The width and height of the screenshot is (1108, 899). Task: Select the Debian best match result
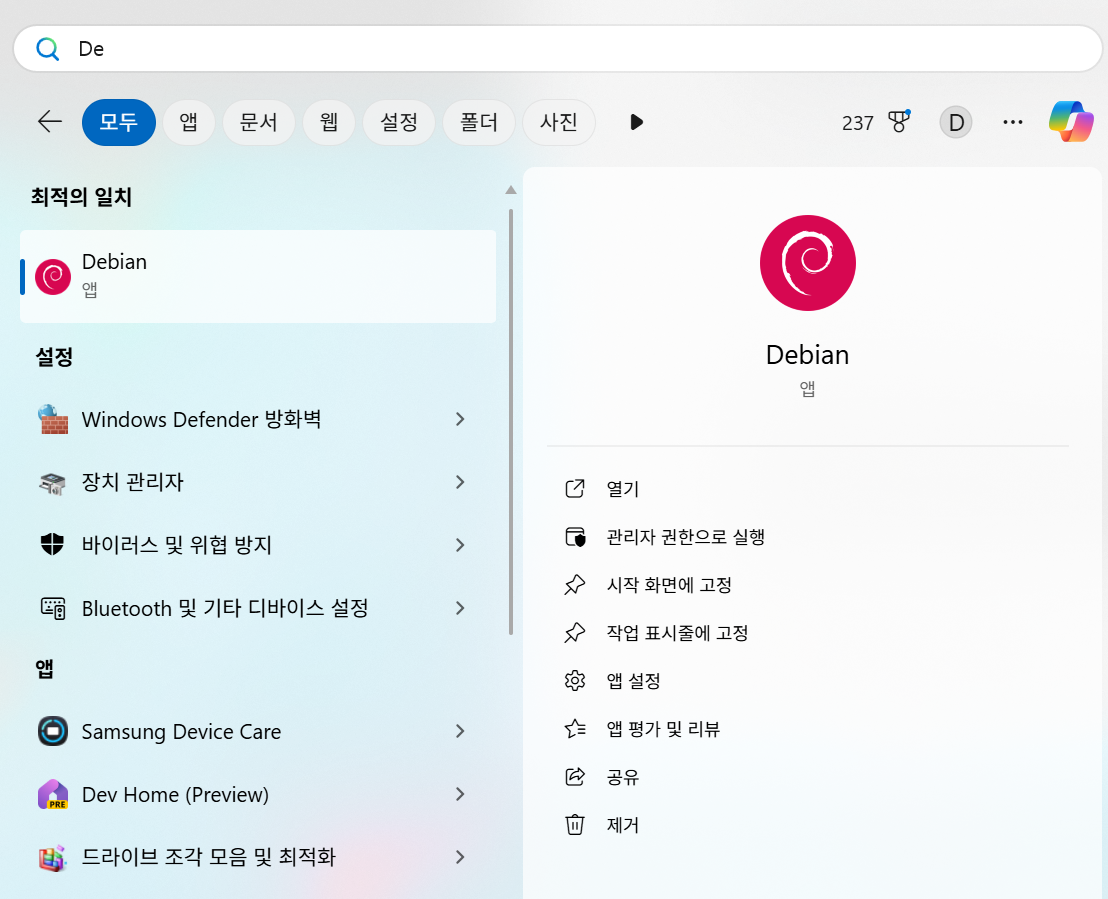[x=258, y=276]
